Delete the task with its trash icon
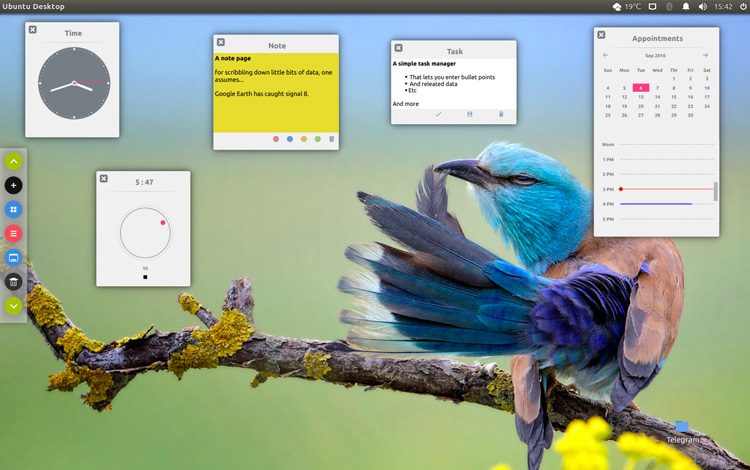This screenshot has height=470, width=750. point(501,114)
